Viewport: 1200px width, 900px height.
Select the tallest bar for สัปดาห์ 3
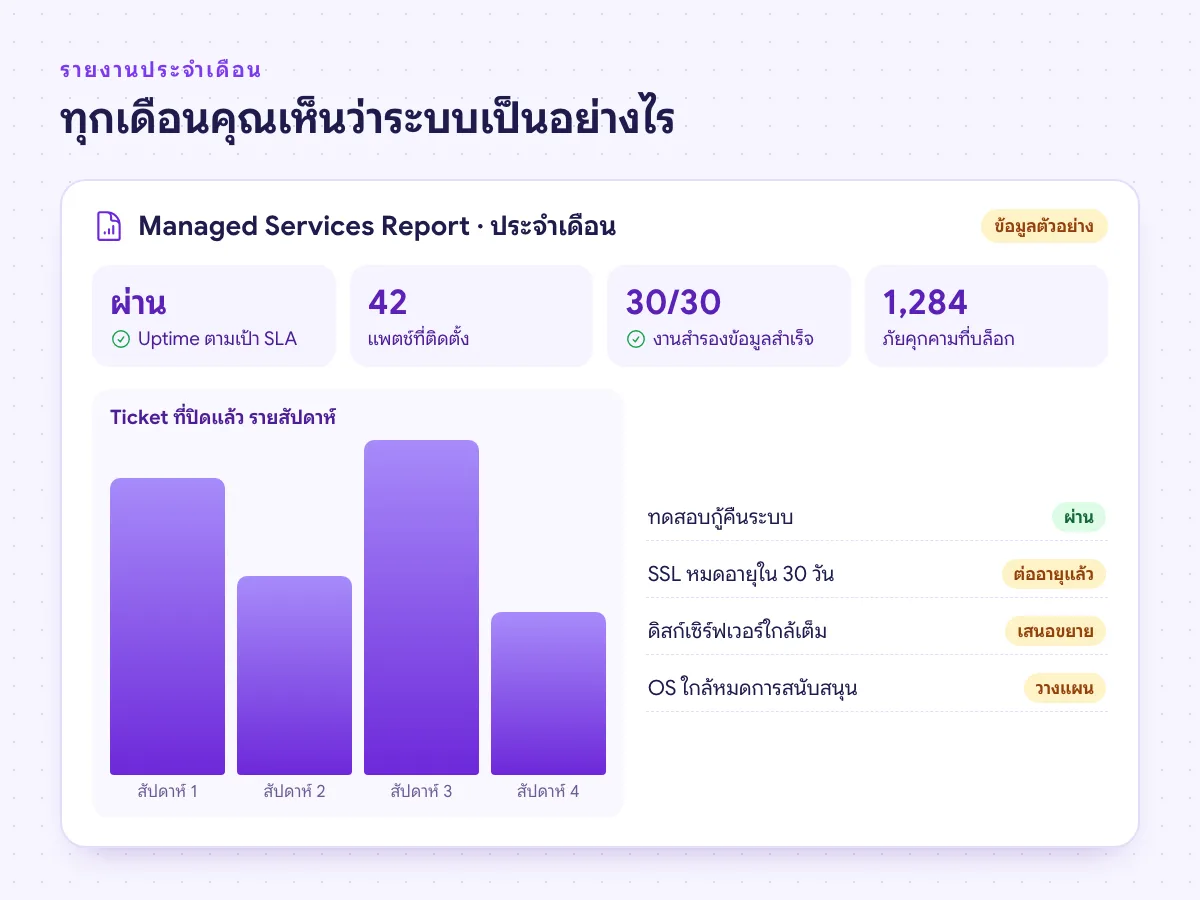coord(421,607)
